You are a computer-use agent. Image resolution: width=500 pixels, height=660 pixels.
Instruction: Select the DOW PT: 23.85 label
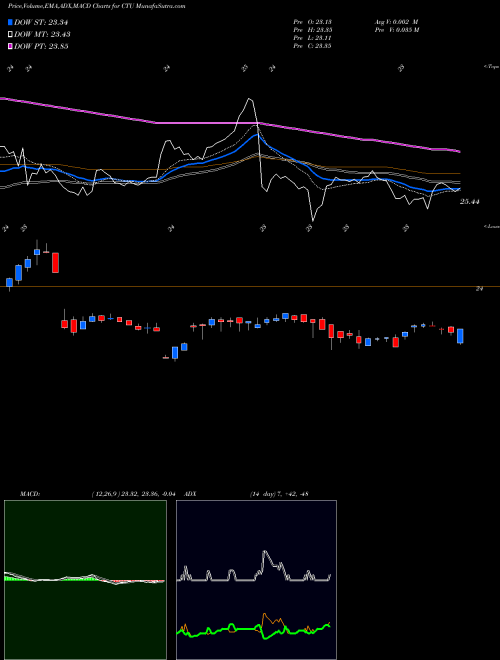pyautogui.click(x=41, y=46)
